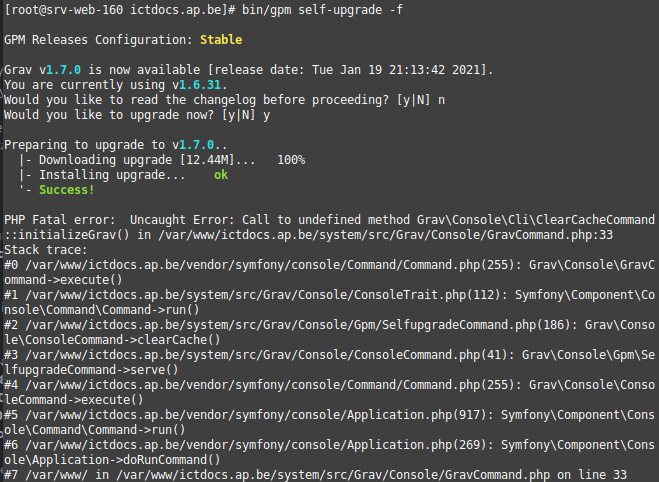Click the 'Would you like to upgrade now?' line
This screenshot has width=659, height=482.
point(137,115)
